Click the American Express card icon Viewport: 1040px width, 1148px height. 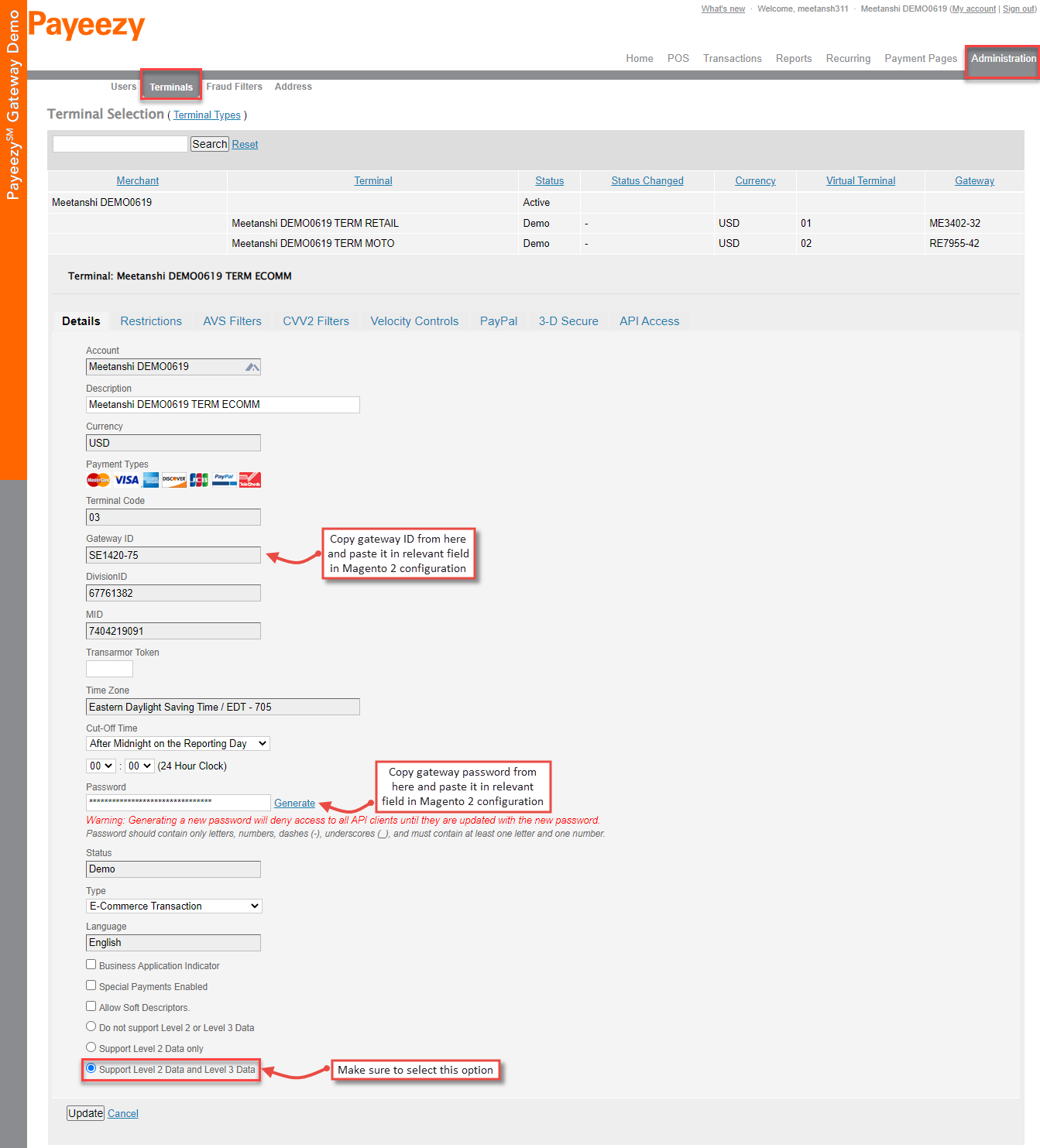(151, 480)
